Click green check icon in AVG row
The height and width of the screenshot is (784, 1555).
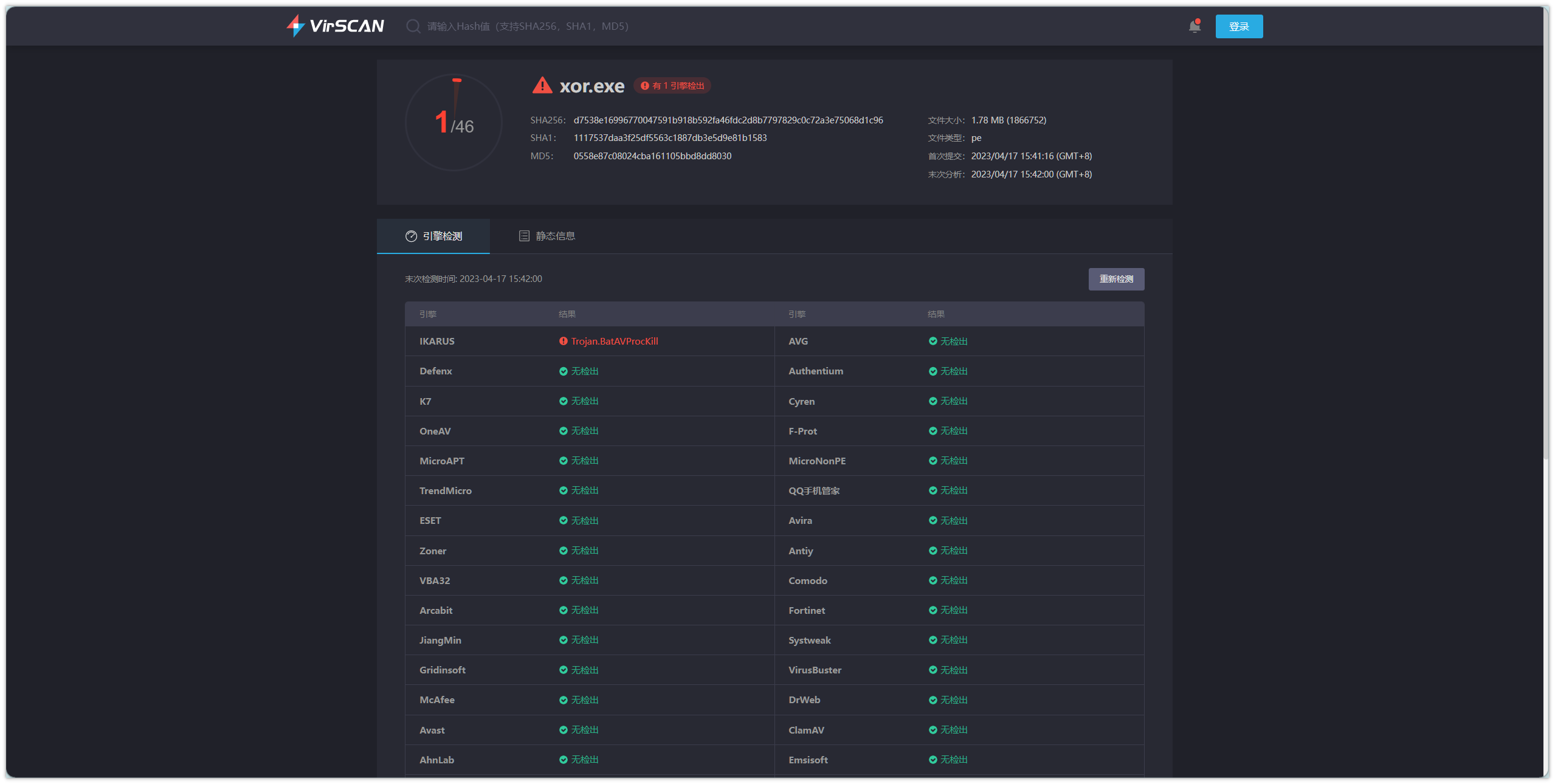click(x=933, y=342)
